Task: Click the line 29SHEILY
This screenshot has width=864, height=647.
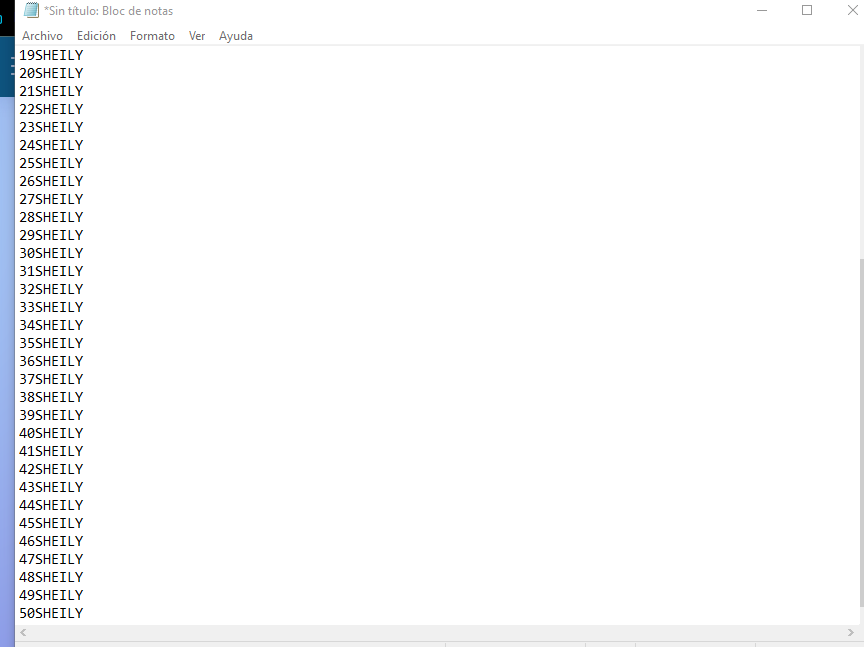Action: (x=51, y=235)
